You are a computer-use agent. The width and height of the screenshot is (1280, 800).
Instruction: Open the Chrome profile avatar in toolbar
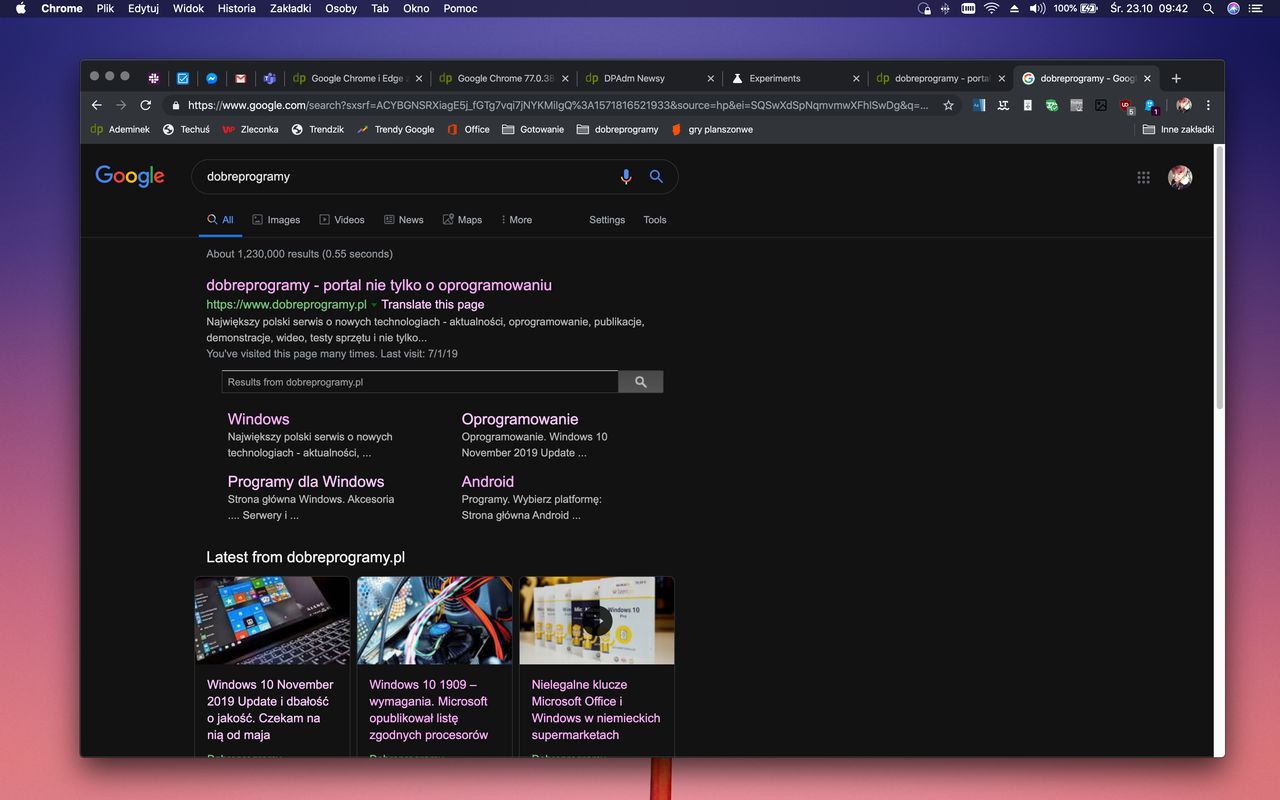coord(1184,105)
